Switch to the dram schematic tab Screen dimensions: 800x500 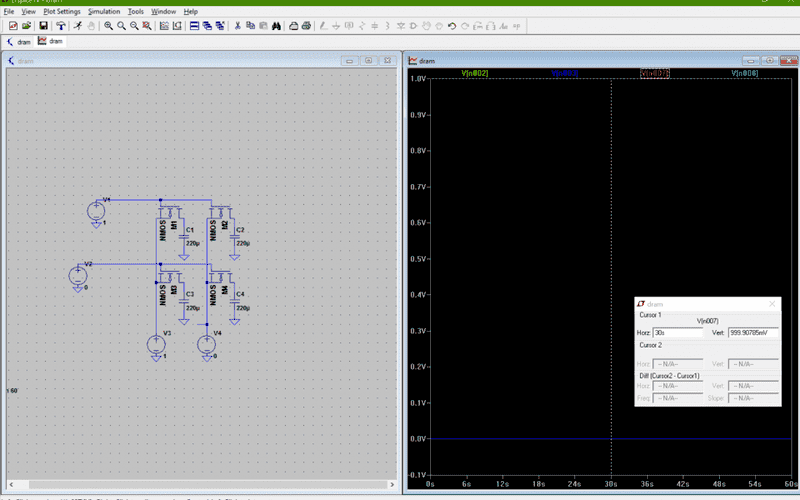click(19, 42)
